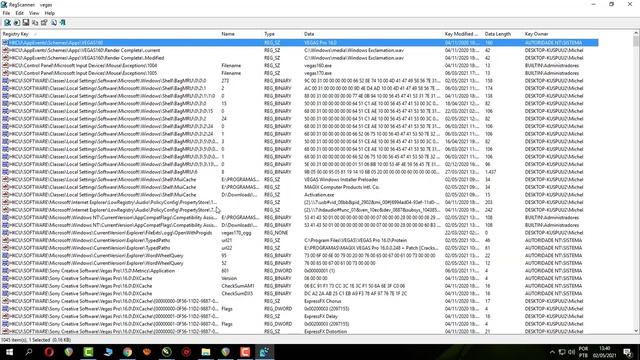
Task: Open the network tray icon
Action: pyautogui.click(x=562, y=352)
